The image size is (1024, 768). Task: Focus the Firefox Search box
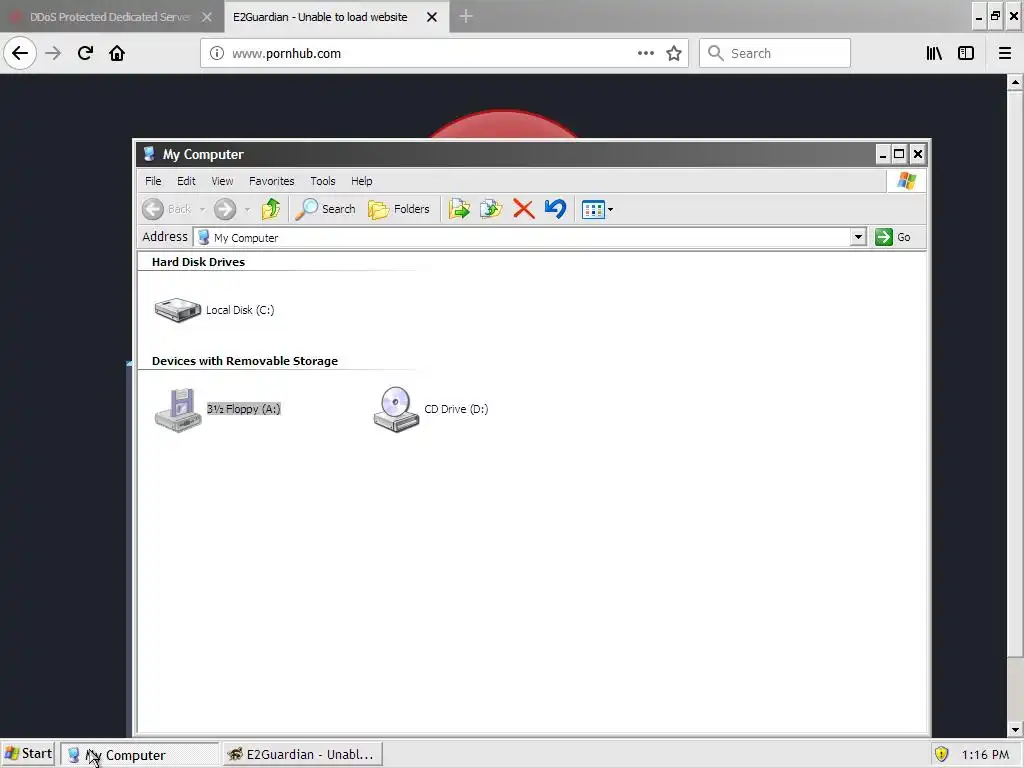(775, 53)
